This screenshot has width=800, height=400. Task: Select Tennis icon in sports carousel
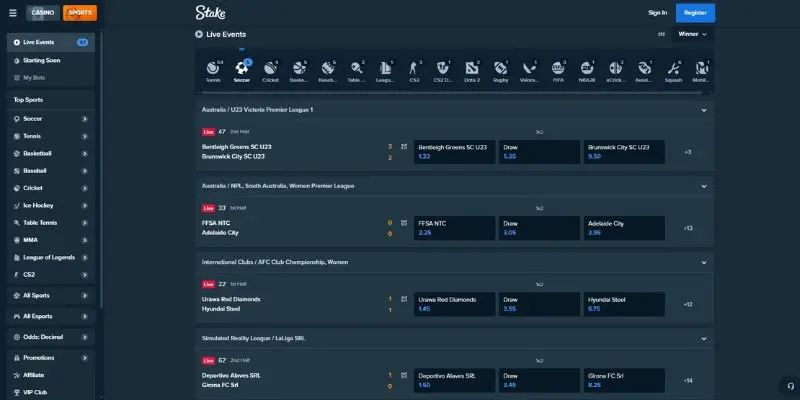point(213,68)
